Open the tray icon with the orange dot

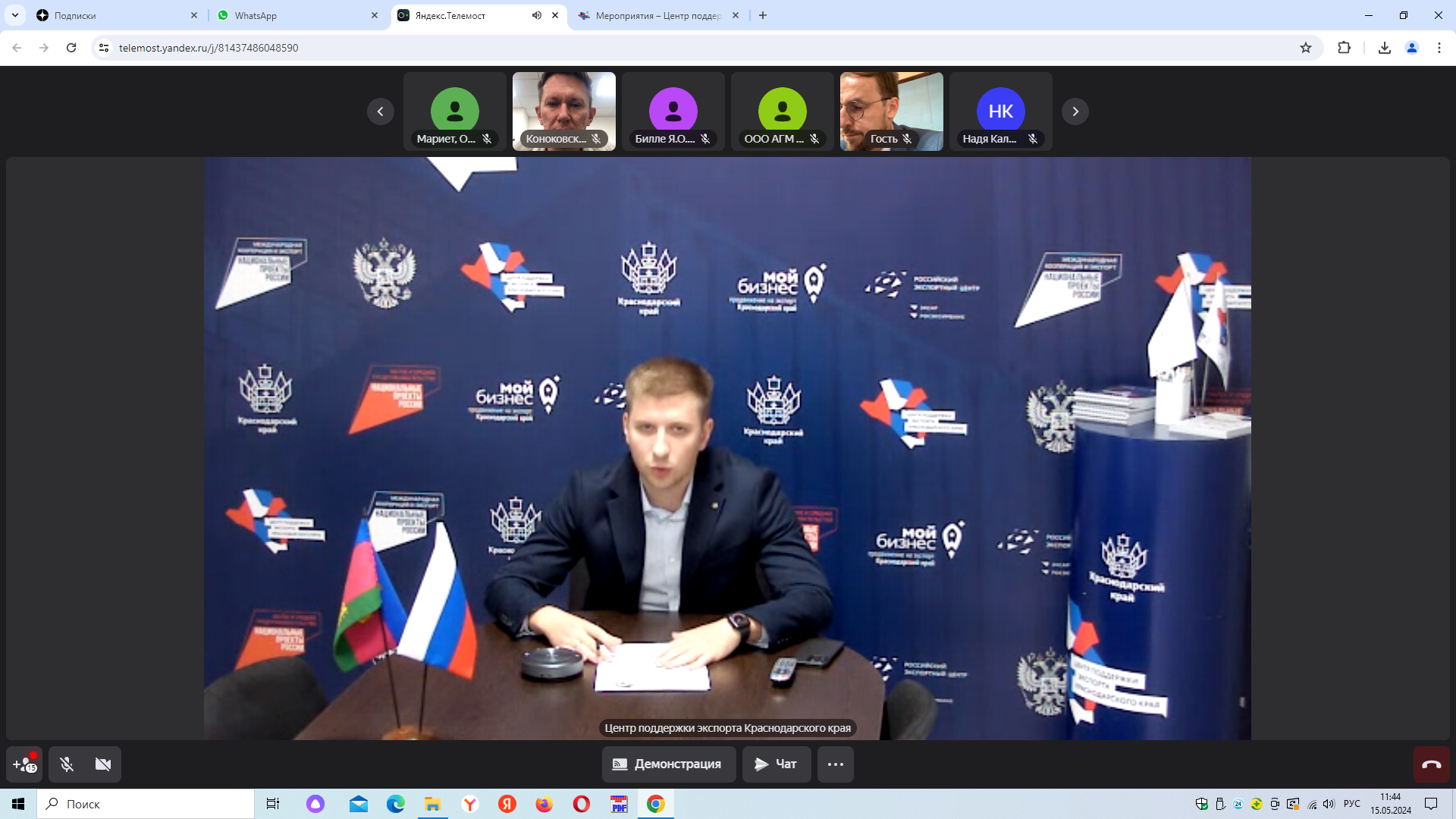[1293, 804]
